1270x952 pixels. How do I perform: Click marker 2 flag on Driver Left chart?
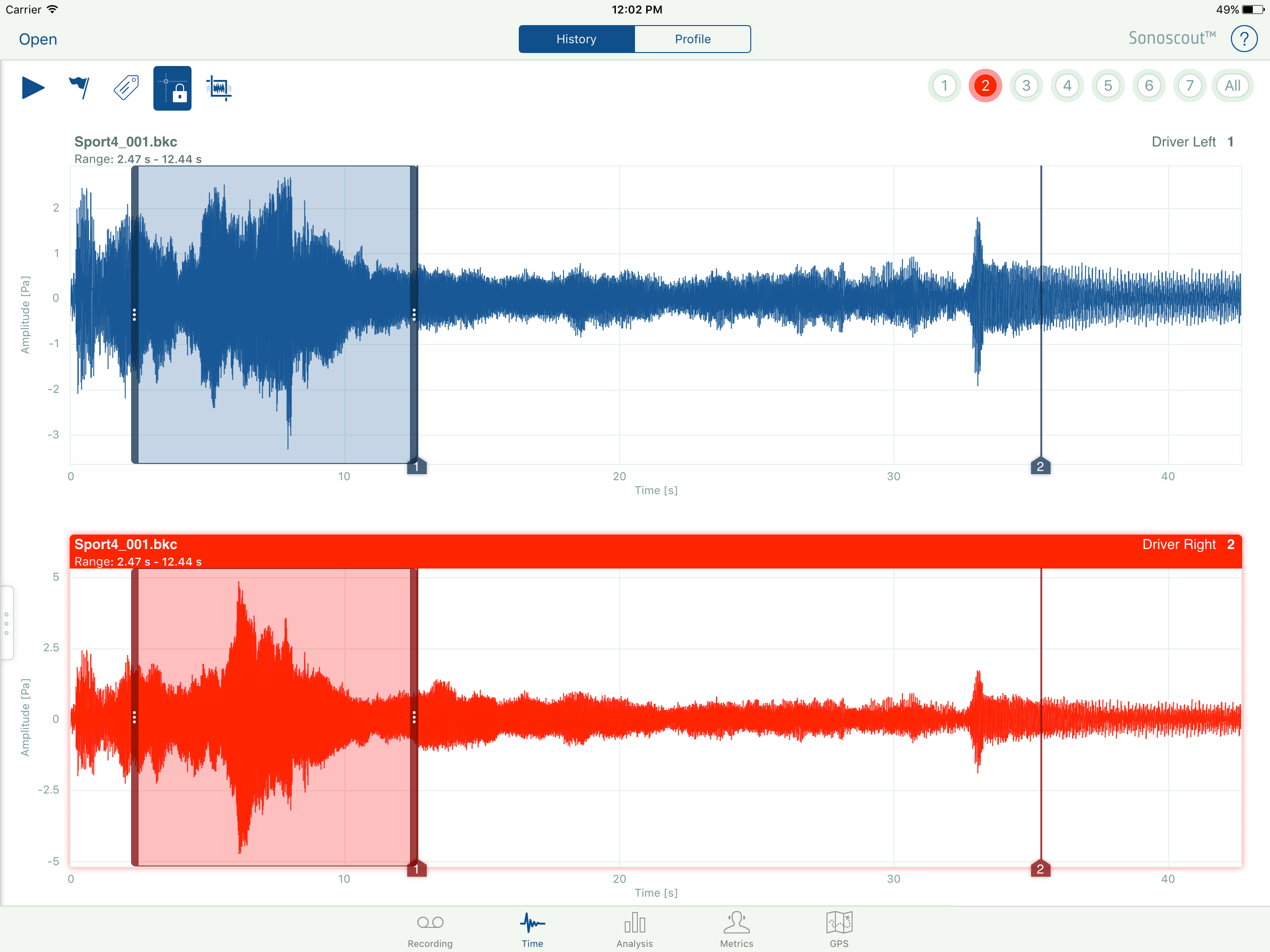click(x=1040, y=466)
